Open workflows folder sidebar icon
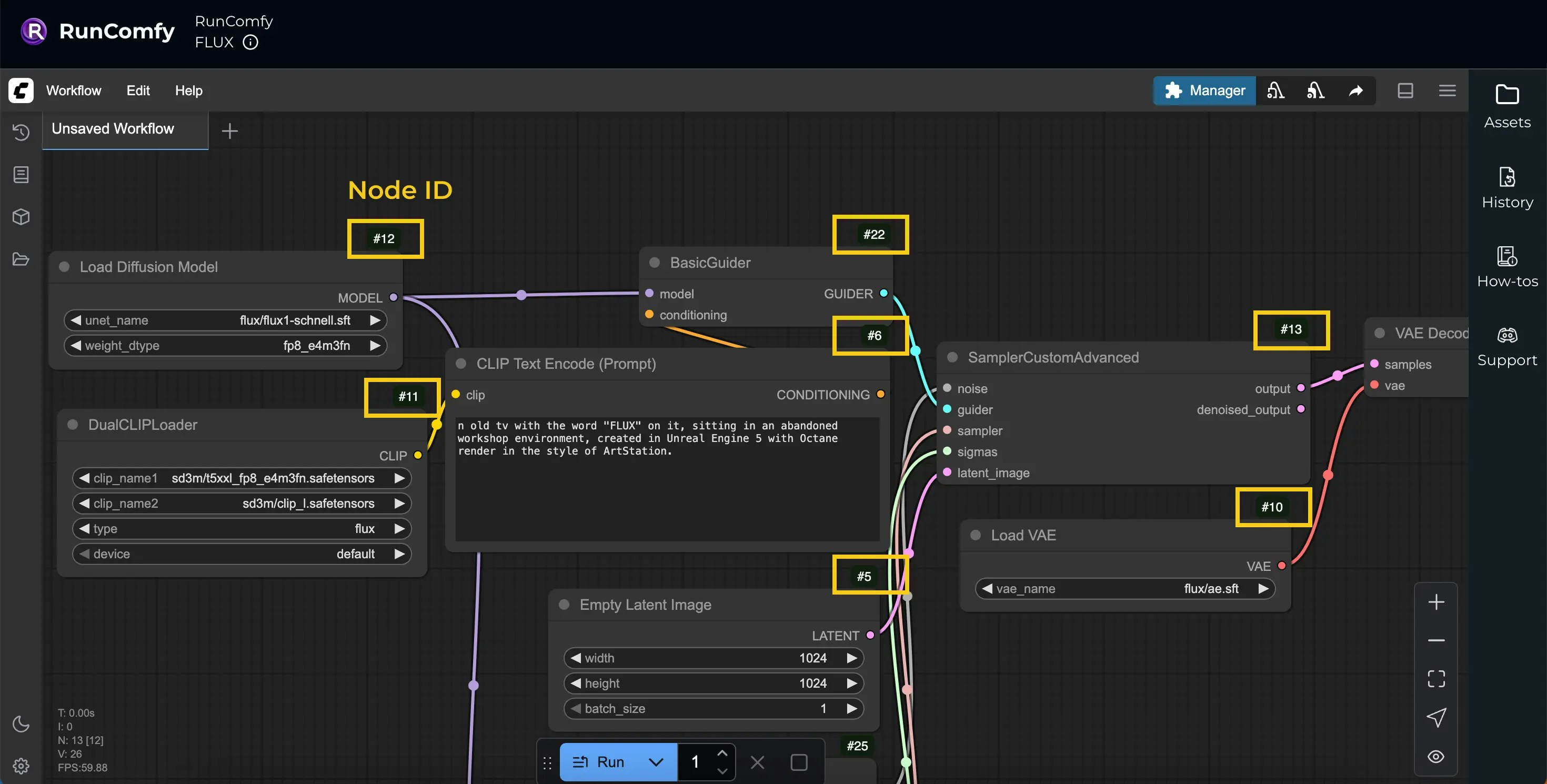Image resolution: width=1547 pixels, height=784 pixels. (21, 259)
